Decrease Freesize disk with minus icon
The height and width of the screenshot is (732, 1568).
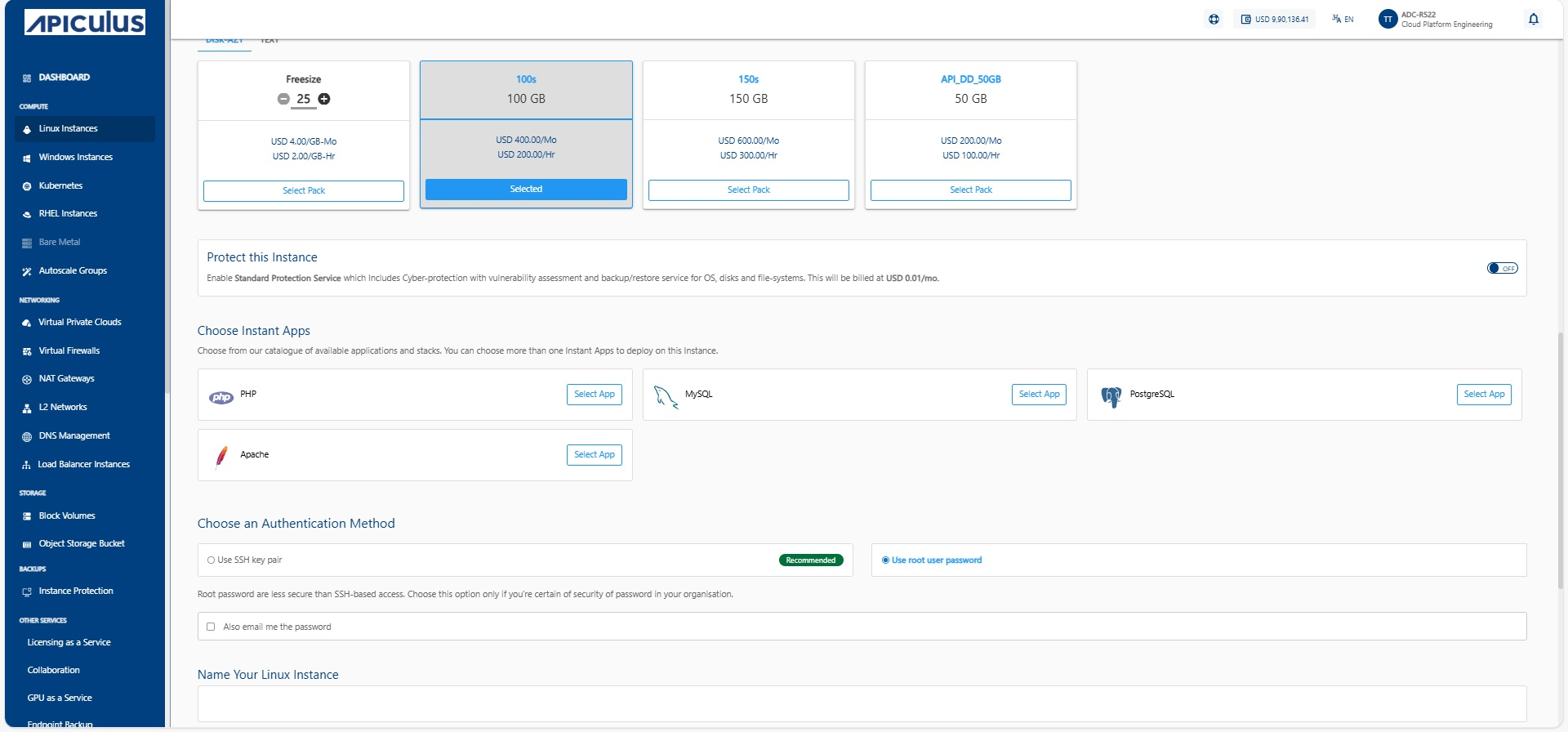pos(283,99)
